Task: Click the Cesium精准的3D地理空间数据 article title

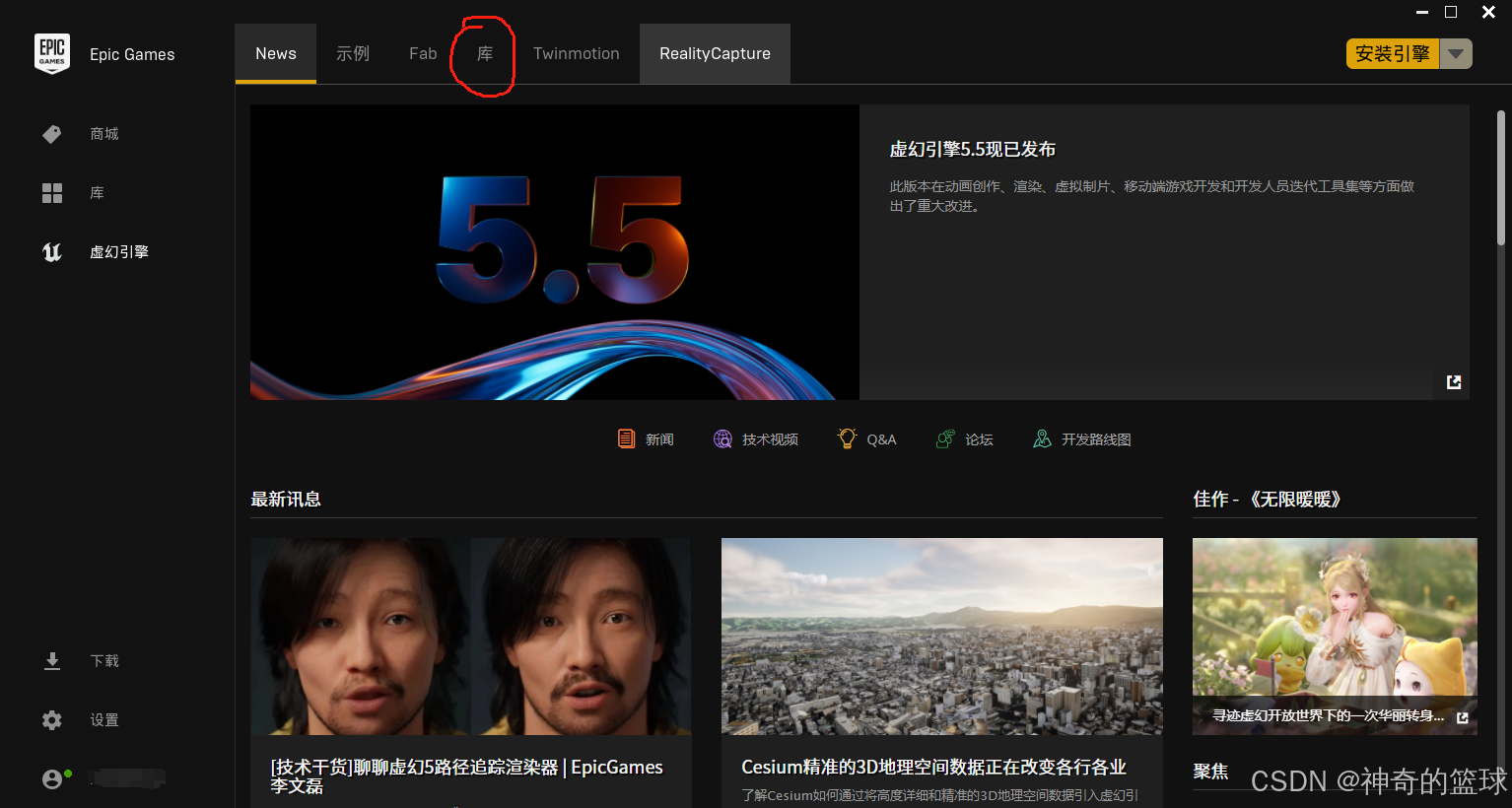Action: pyautogui.click(x=933, y=767)
